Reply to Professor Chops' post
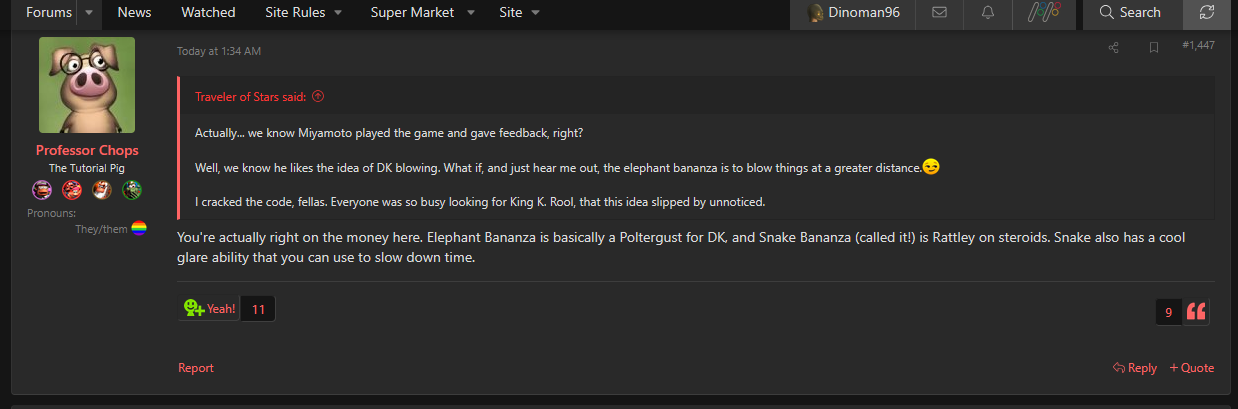 (x=1135, y=368)
